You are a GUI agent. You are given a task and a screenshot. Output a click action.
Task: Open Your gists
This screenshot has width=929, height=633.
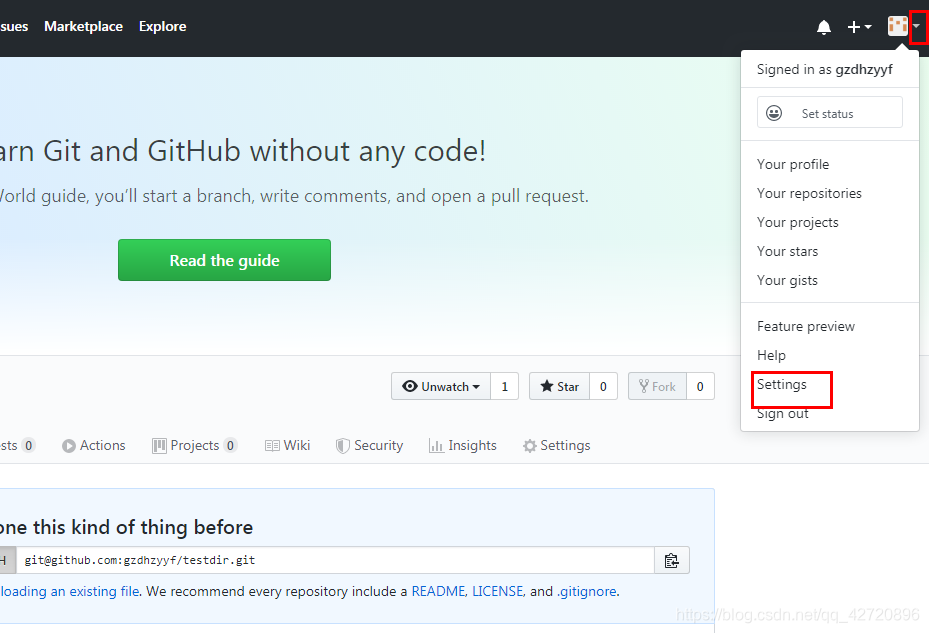click(787, 280)
